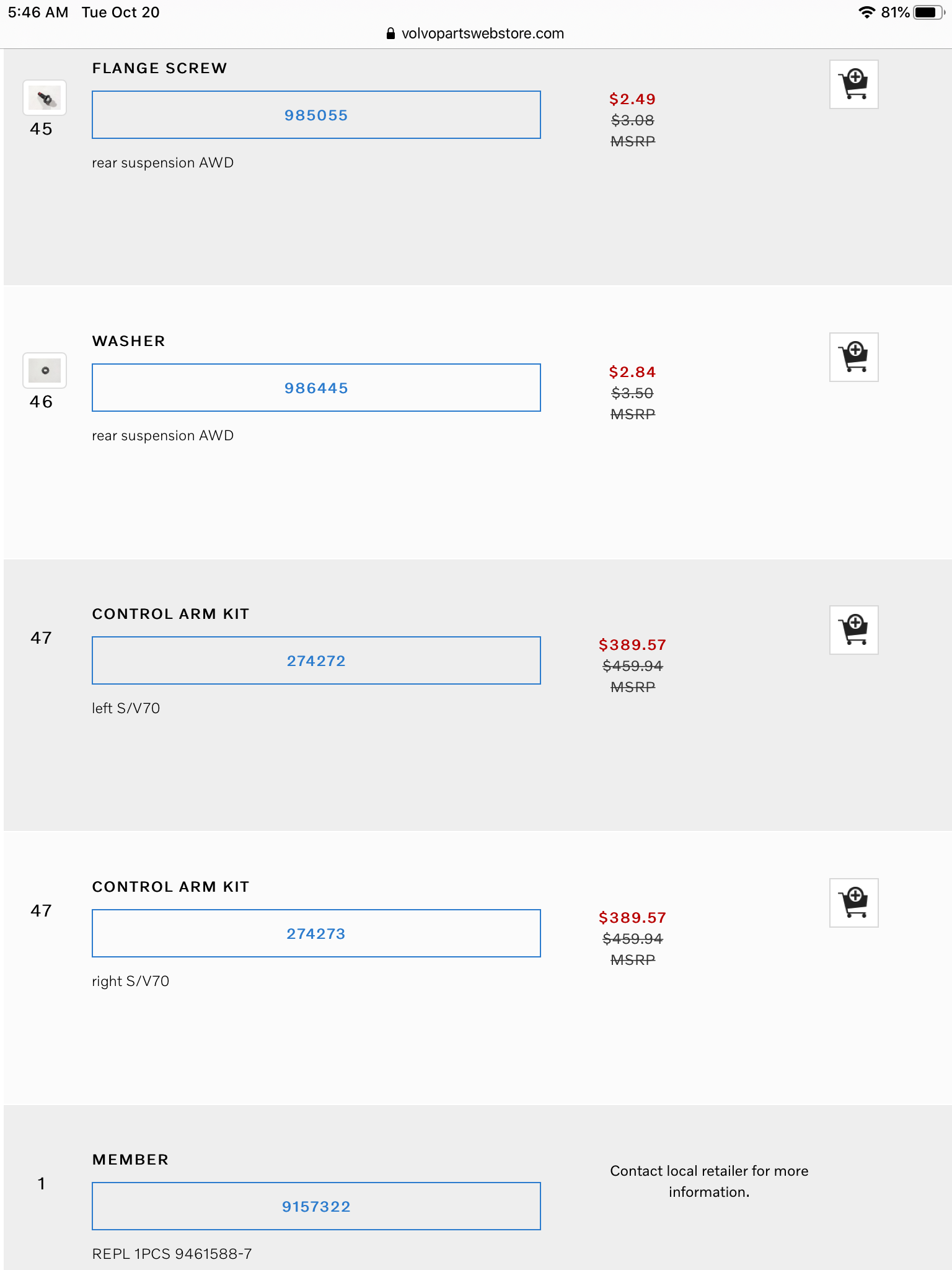The image size is (952, 1270).
Task: Add right Control Arm Kit to cart
Action: [x=853, y=903]
